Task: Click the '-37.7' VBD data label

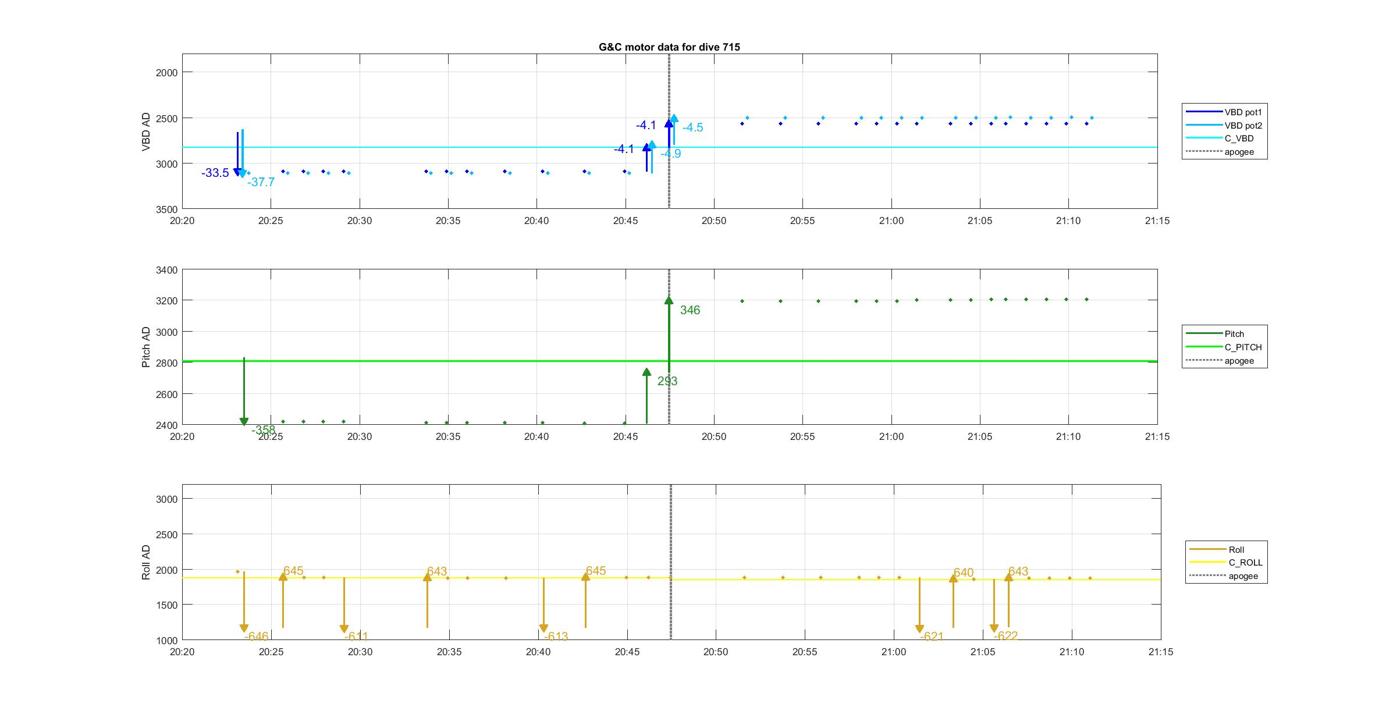Action: pos(261,182)
